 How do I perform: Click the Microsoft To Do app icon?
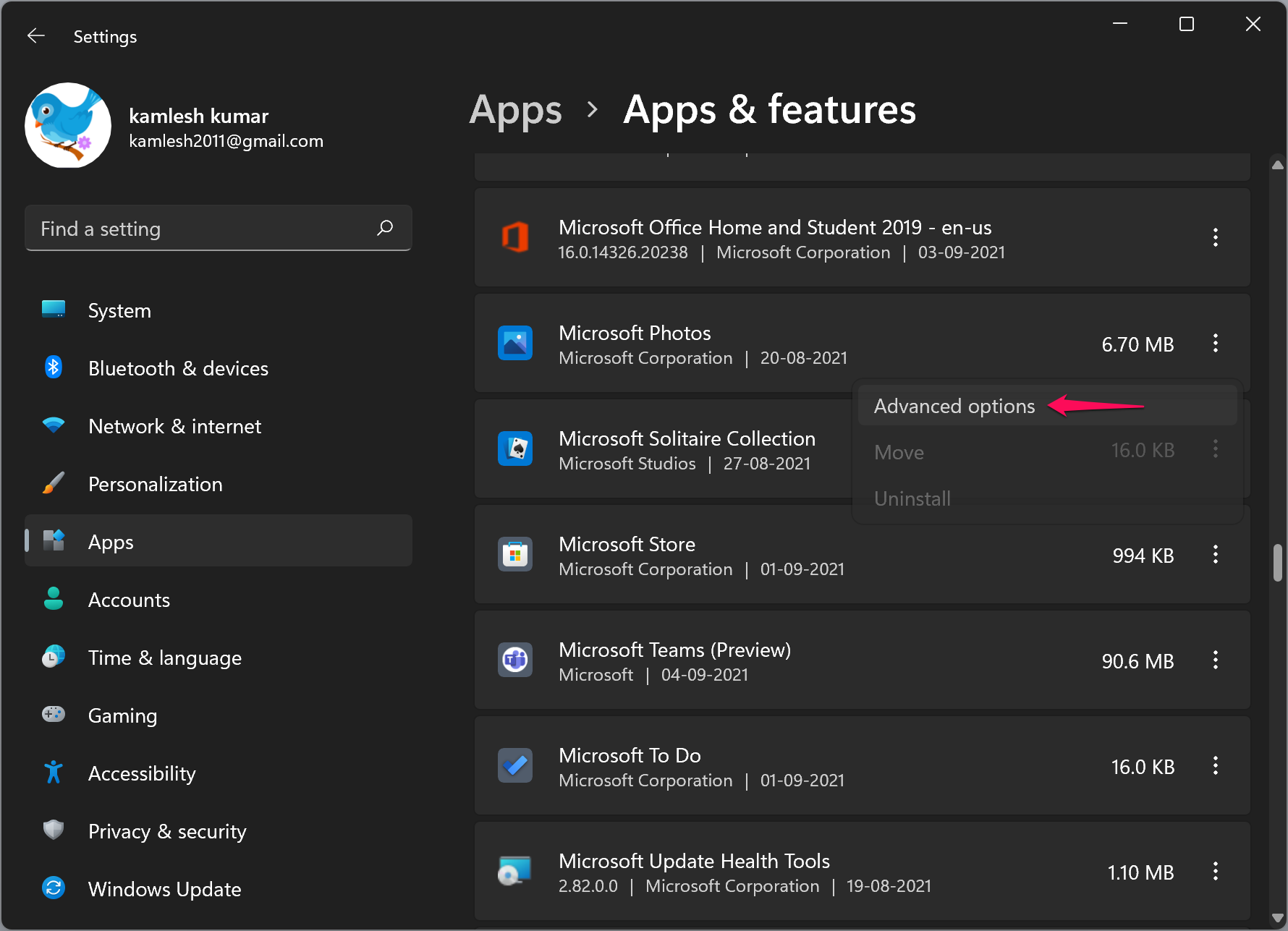[515, 765]
